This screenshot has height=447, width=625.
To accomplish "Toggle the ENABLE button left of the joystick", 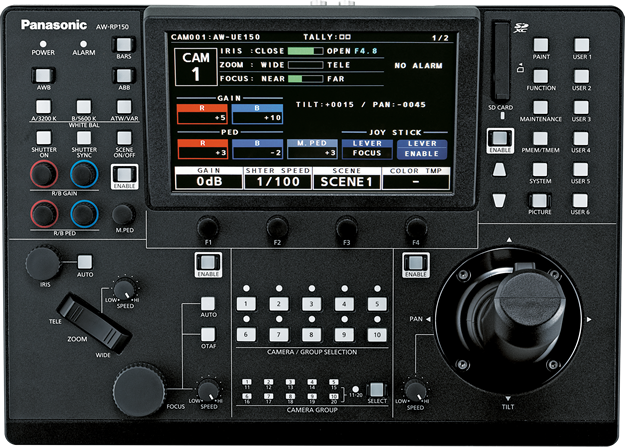I will [x=416, y=265].
